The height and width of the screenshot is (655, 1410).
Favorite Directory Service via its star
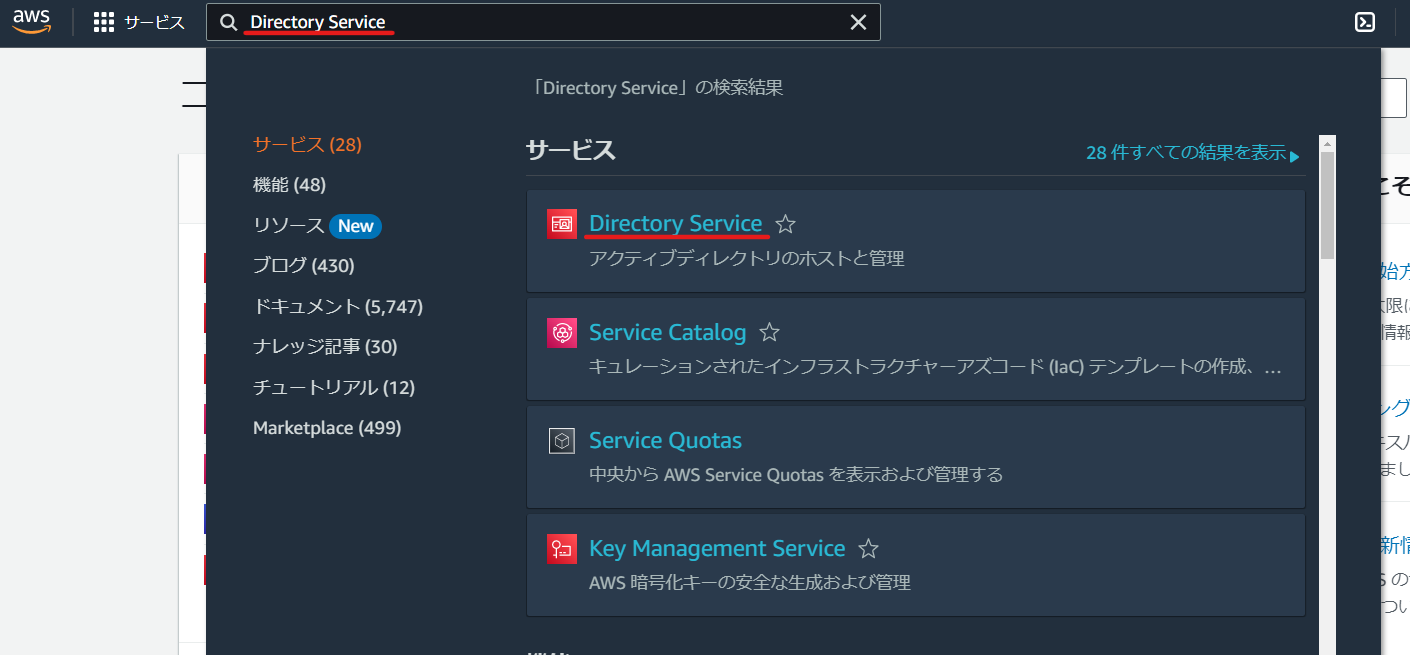pos(786,225)
